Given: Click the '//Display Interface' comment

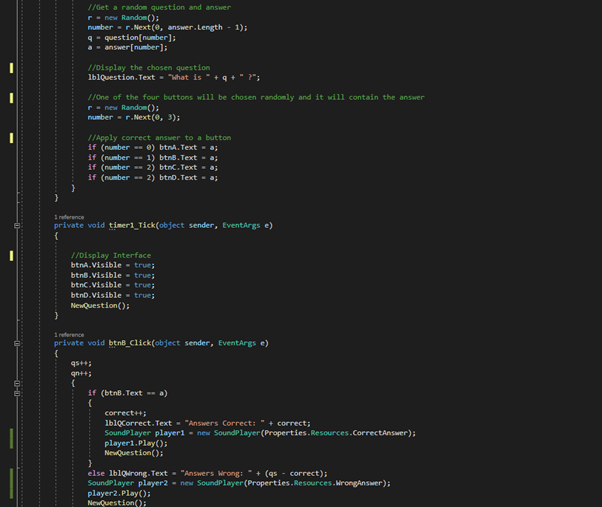Looking at the screenshot, I should point(111,255).
